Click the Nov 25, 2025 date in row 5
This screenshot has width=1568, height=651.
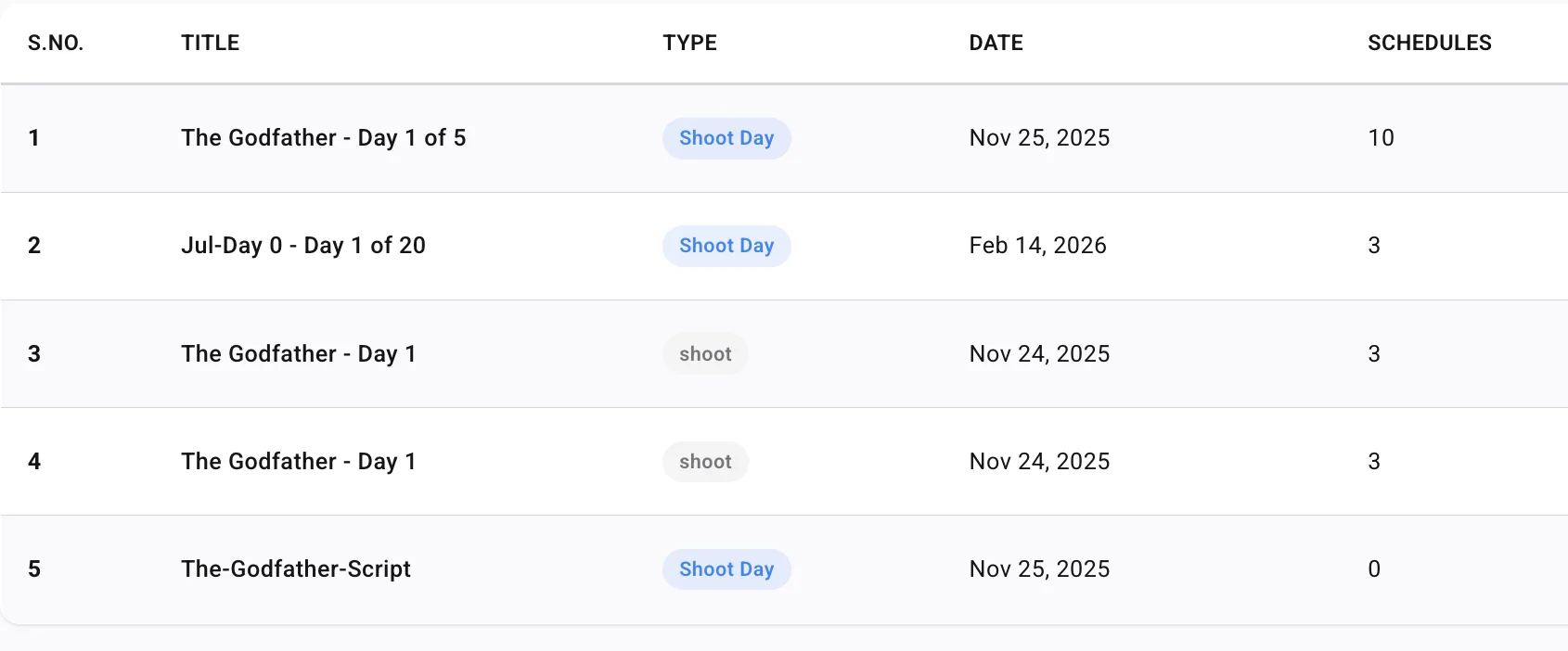[x=1039, y=569]
